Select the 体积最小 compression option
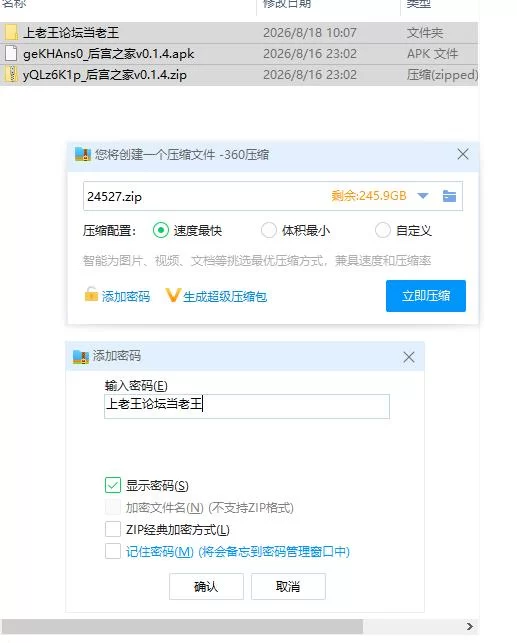 click(269, 230)
